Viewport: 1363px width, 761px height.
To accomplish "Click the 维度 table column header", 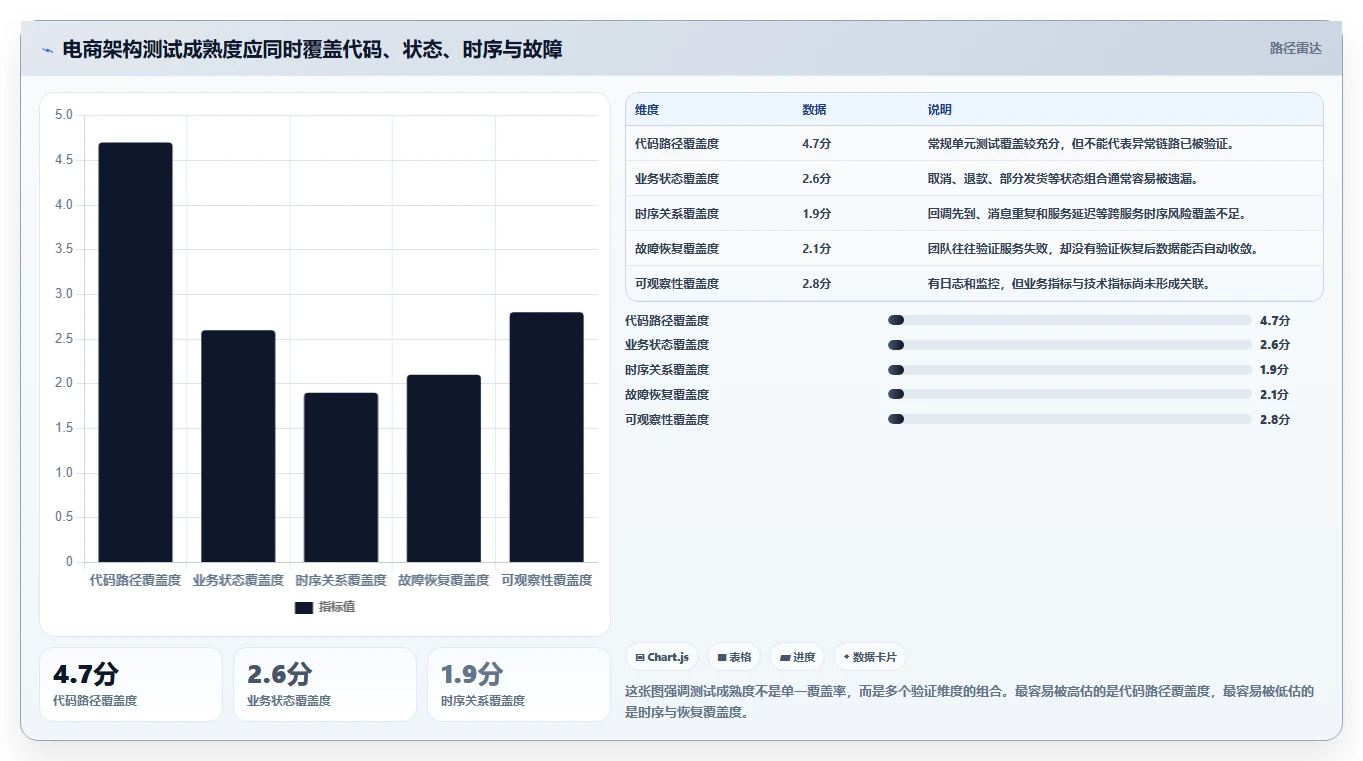I will pos(647,110).
